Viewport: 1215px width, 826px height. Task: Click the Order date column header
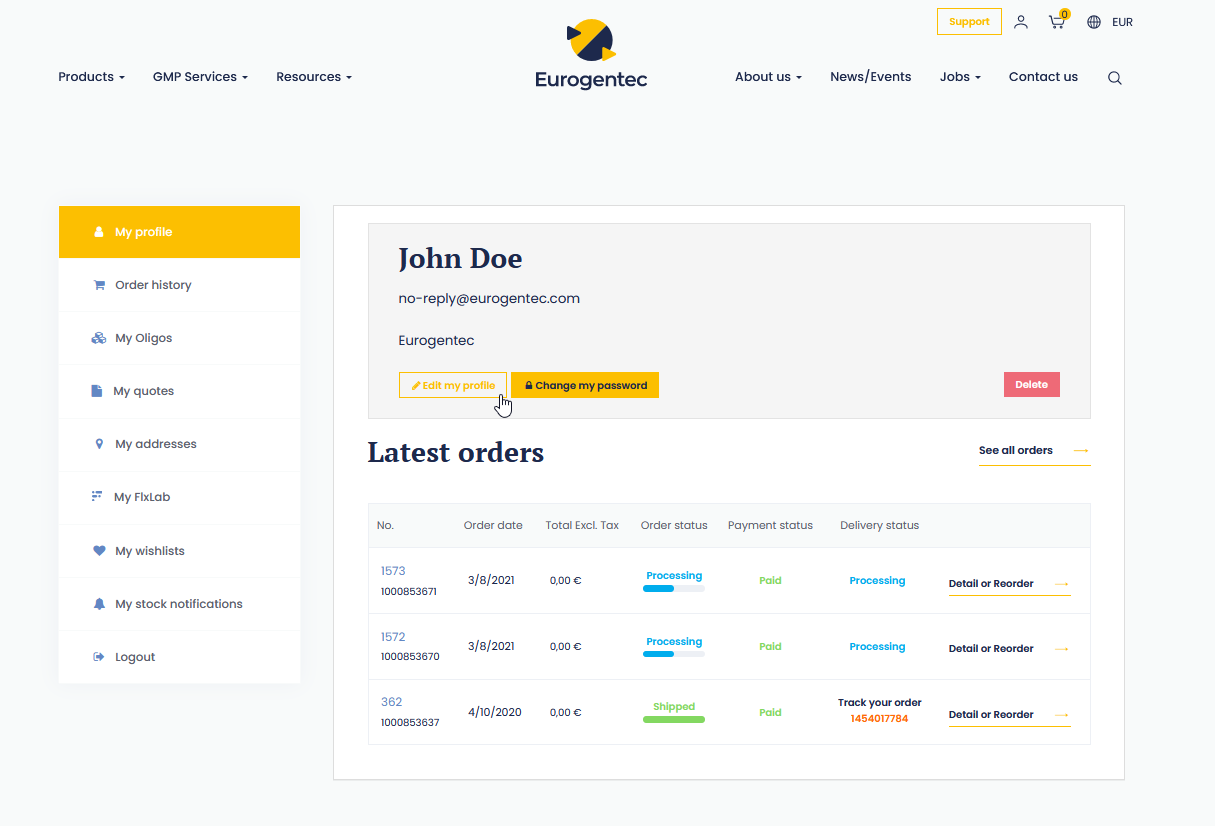click(493, 526)
